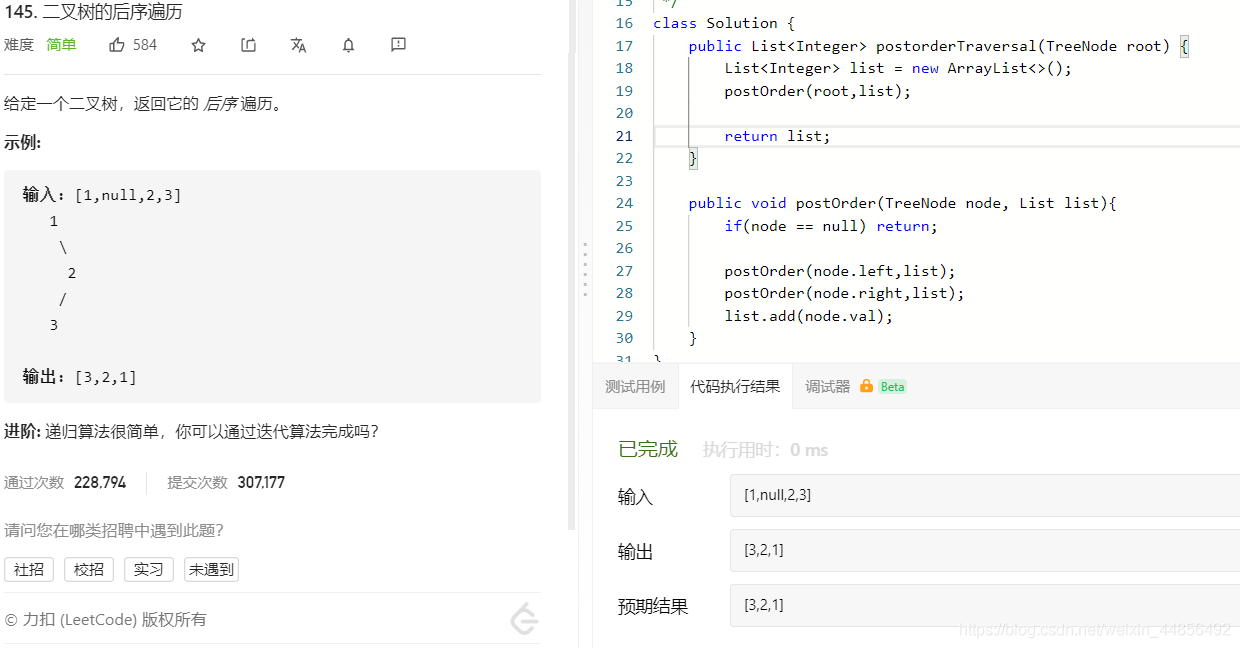Favorite the problem with the star icon
This screenshot has width=1240, height=648.
(x=198, y=45)
